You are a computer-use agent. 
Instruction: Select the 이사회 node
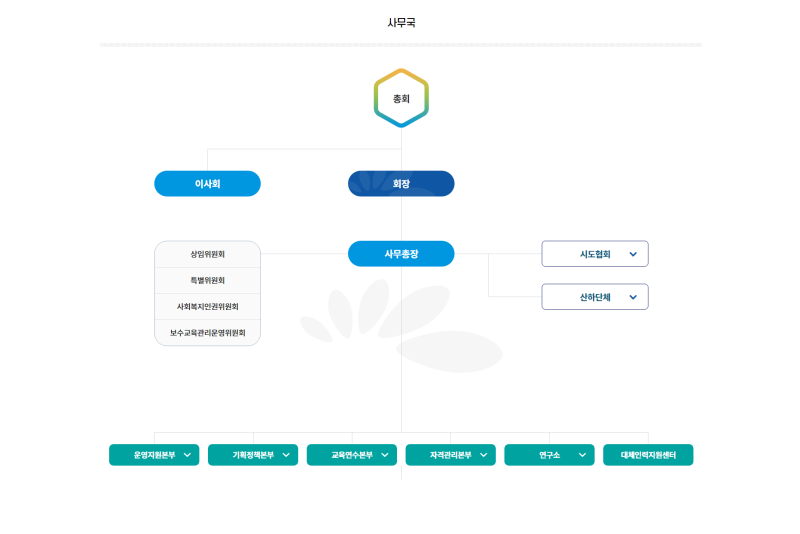(207, 184)
